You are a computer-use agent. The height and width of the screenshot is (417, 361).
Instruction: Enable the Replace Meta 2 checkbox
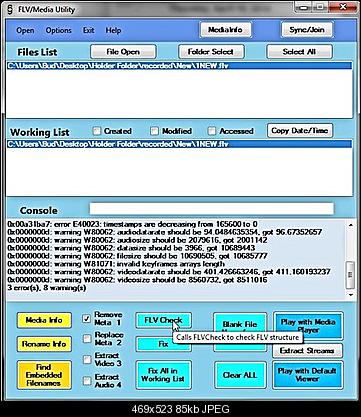coord(87,339)
